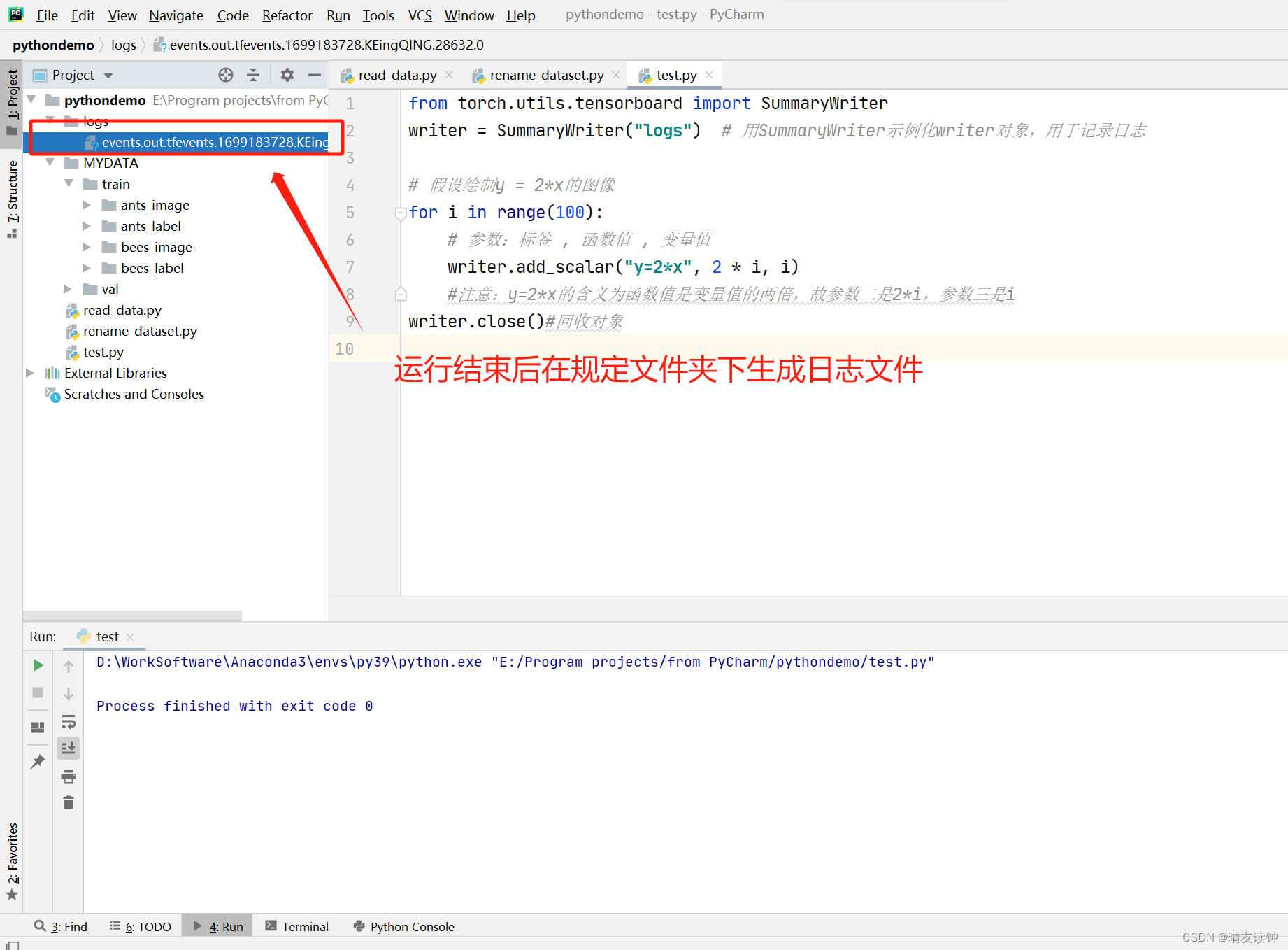Collapse the train folder
1288x950 pixels.
[68, 184]
